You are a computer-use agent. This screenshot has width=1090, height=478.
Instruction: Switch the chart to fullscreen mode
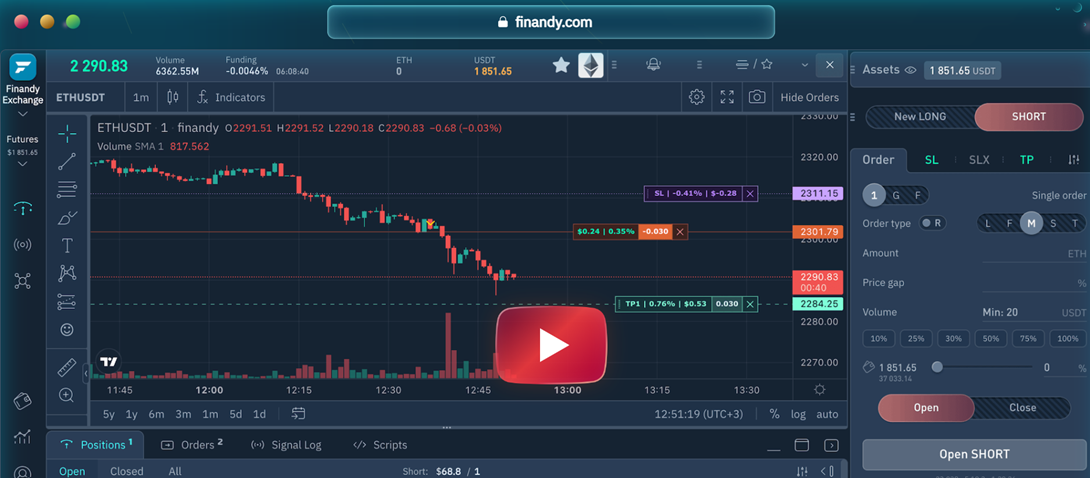pyautogui.click(x=727, y=97)
